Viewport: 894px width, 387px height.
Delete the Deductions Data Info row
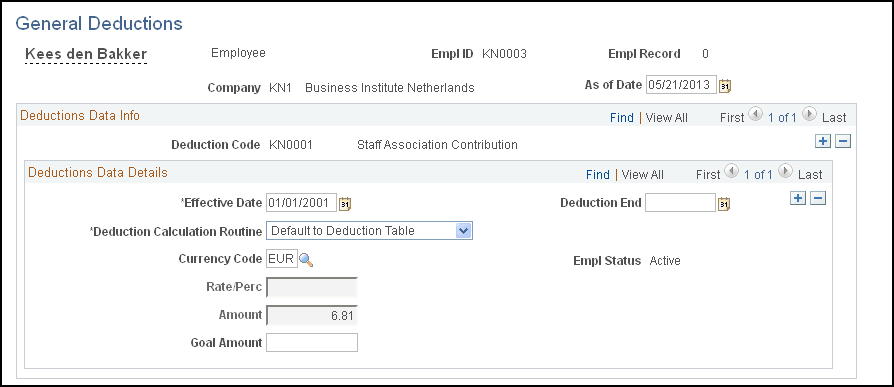843,141
